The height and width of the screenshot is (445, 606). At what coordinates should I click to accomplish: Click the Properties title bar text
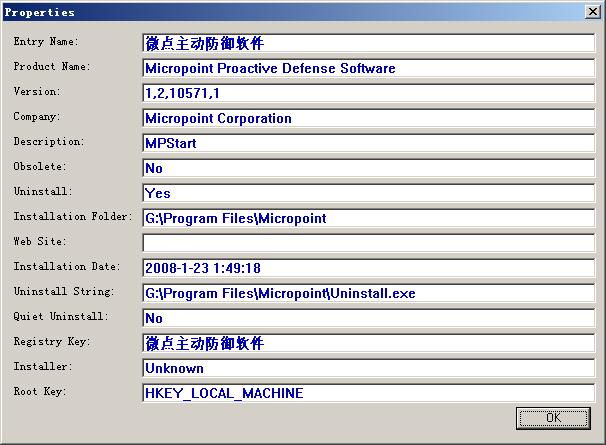tap(39, 12)
